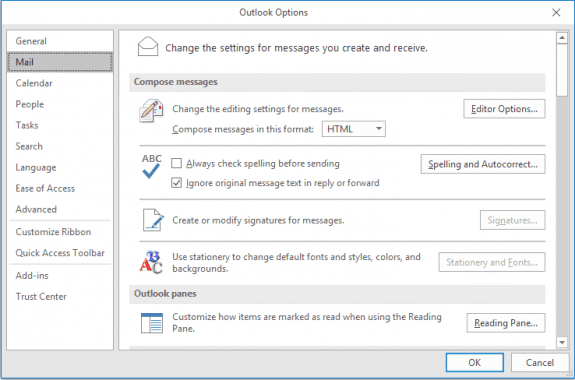575x380 pixels.
Task: Open the Add-ins category
Action: pos(60,275)
